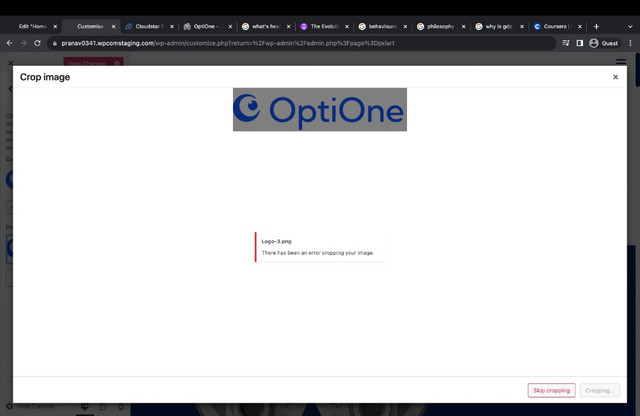Go back in browser history
Screen dimensions: 640x416
pyautogui.click(x=9, y=43)
